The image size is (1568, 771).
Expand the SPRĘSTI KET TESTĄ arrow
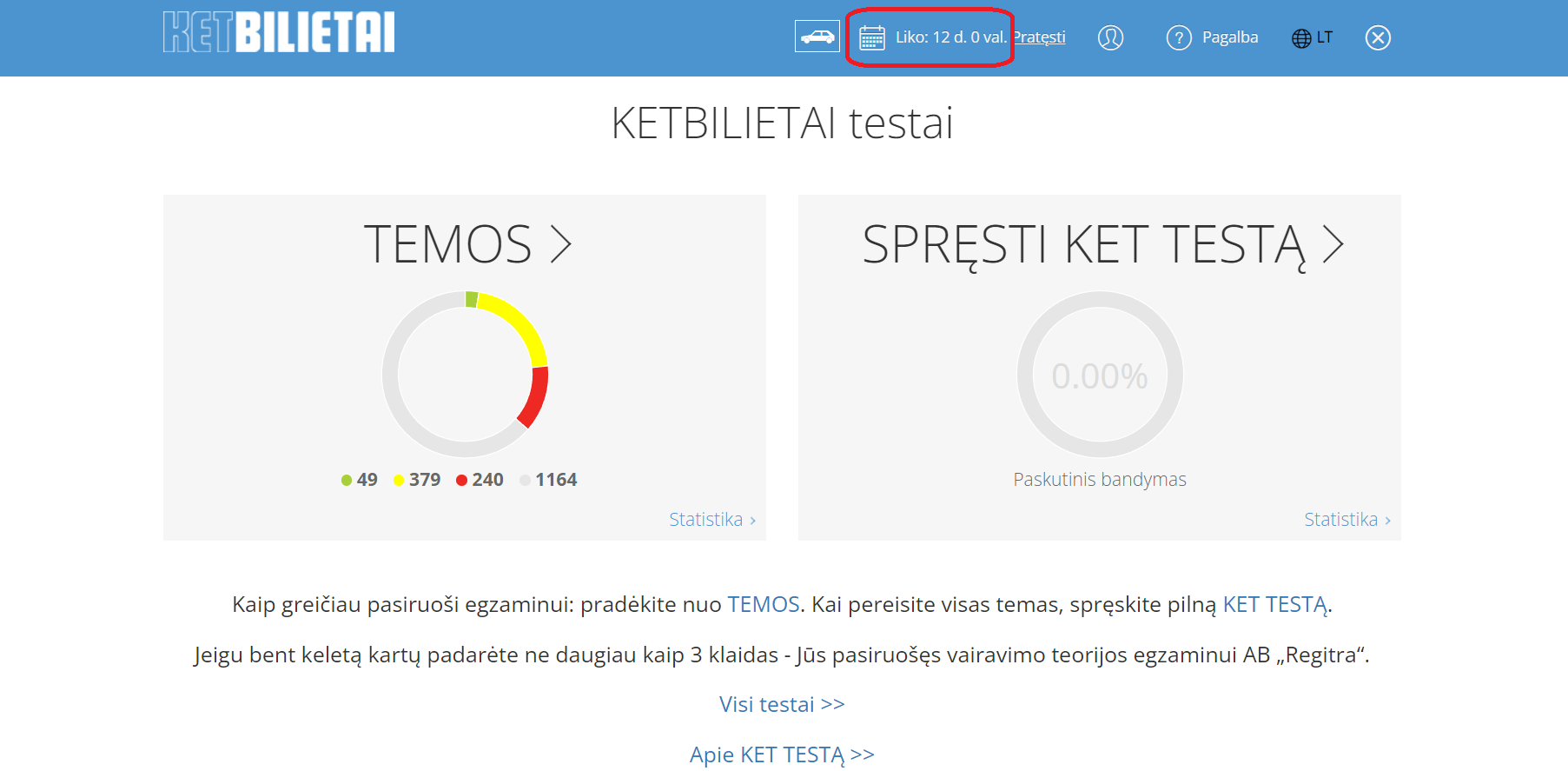click(1333, 244)
